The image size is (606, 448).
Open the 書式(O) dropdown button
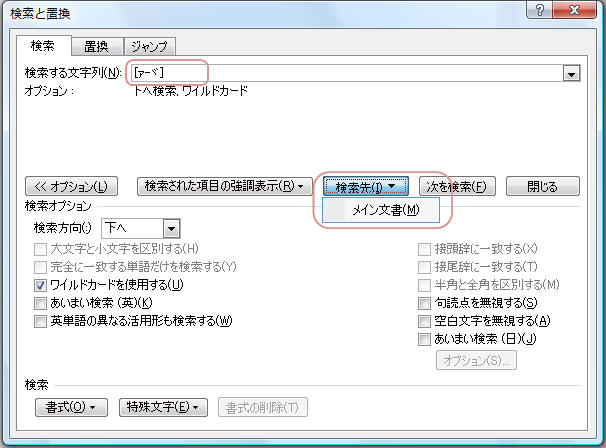pyautogui.click(x=71, y=407)
